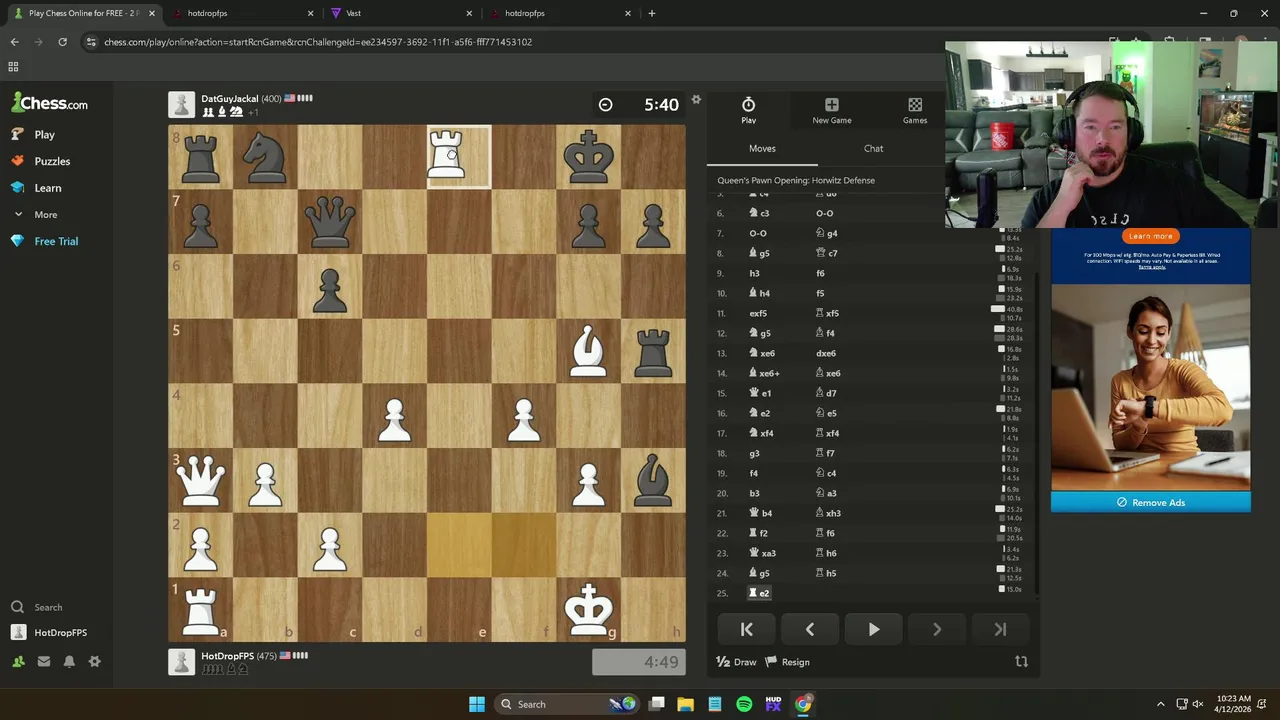This screenshot has width=1280, height=720.
Task: Close the Vast browser tab
Action: coord(470,13)
